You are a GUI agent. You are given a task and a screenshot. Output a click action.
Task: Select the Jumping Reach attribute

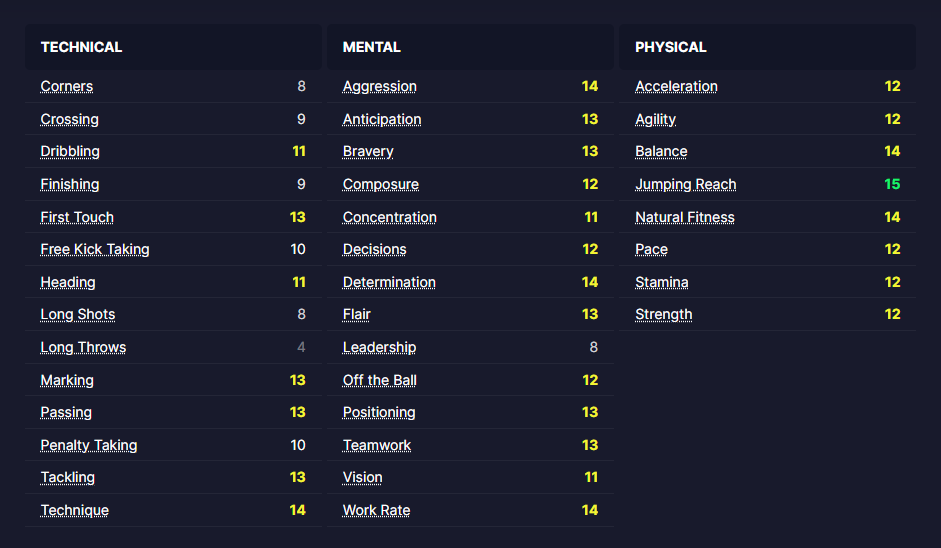685,184
